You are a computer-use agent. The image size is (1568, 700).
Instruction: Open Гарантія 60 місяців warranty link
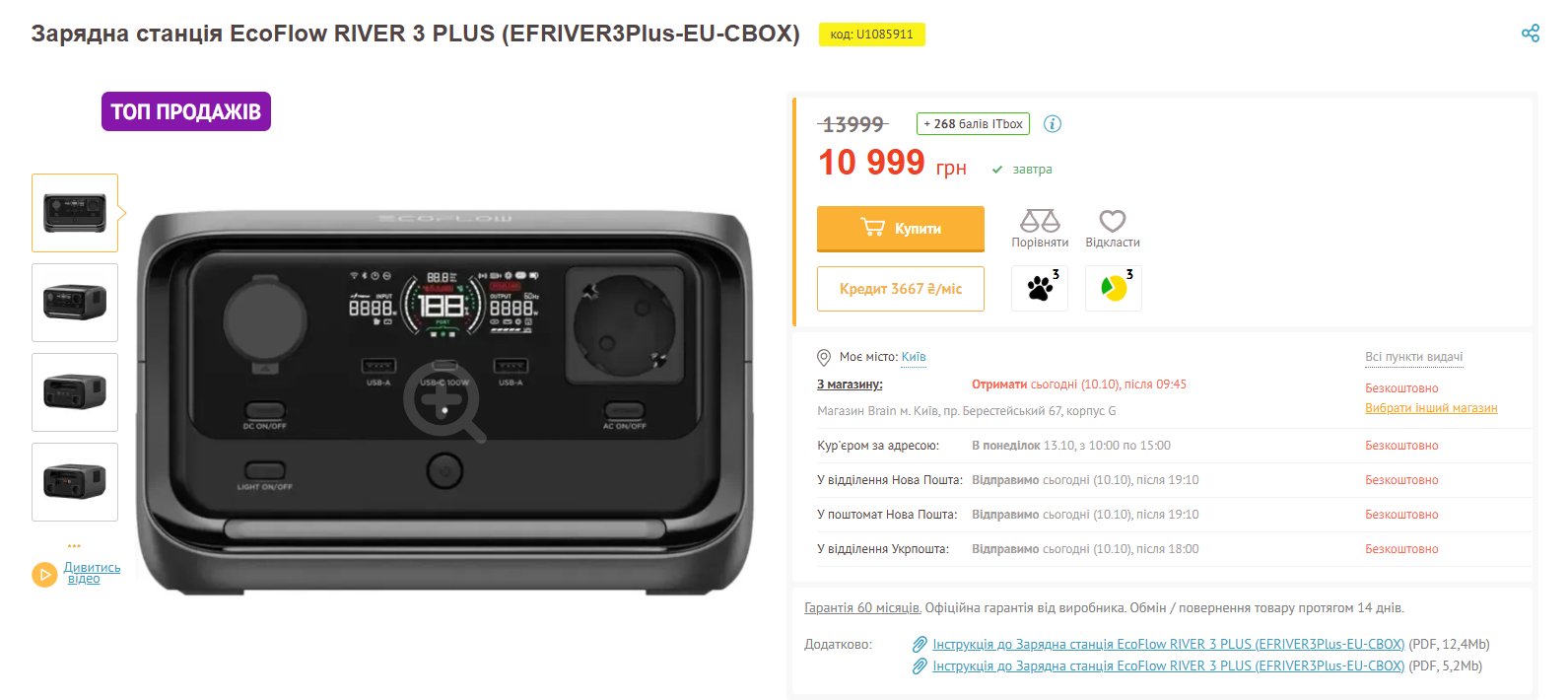[x=863, y=608]
